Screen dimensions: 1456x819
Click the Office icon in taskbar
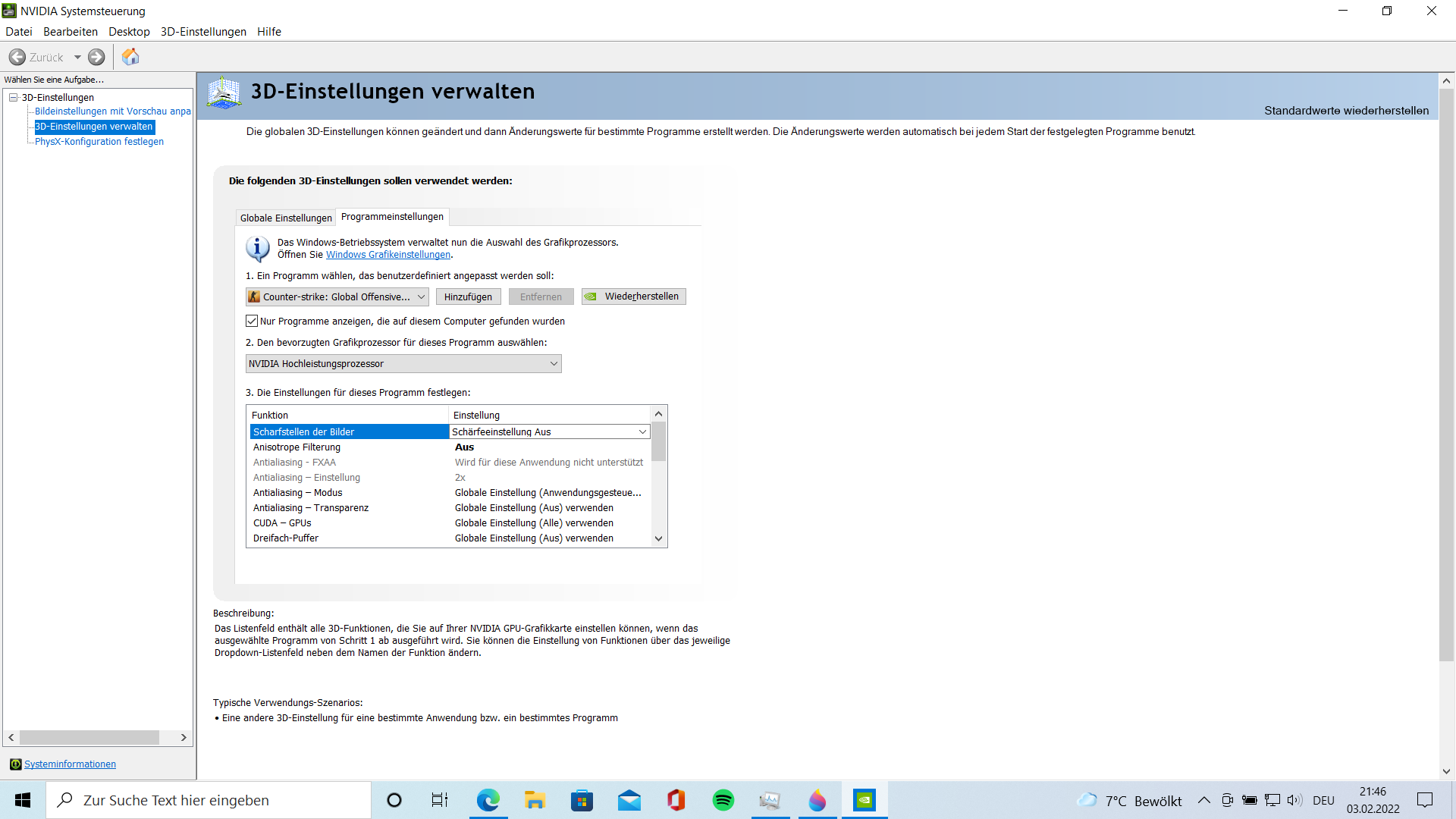676,800
